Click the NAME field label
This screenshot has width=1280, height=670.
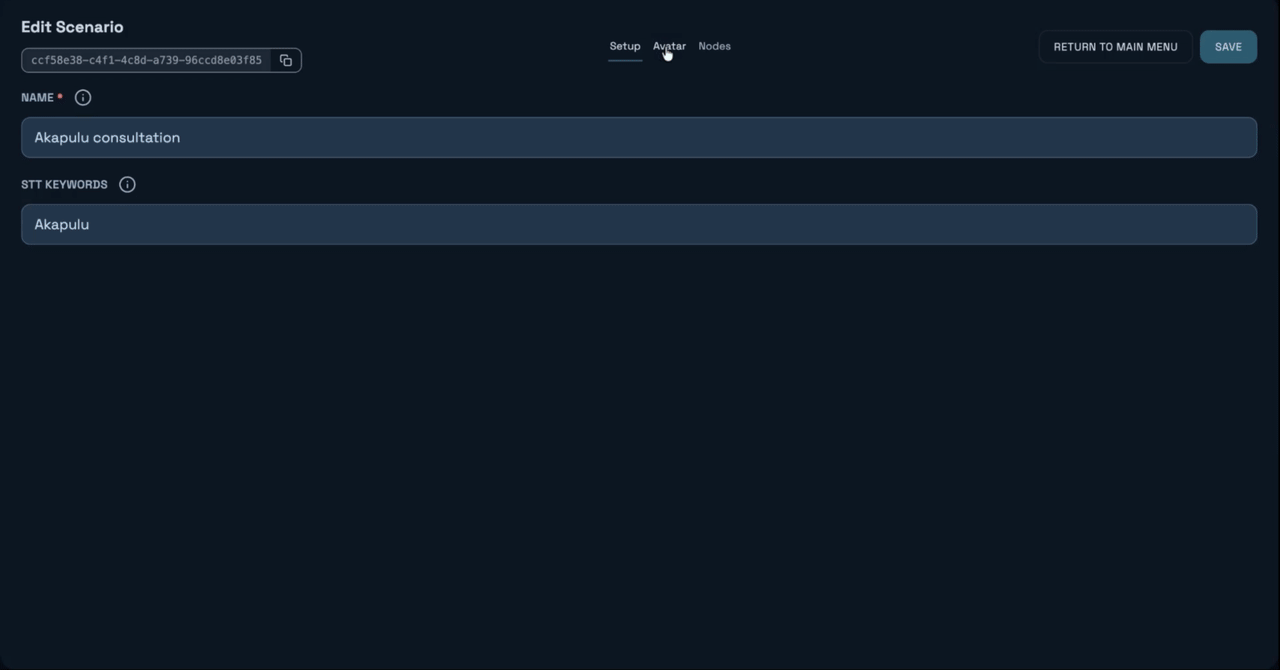pos(37,98)
